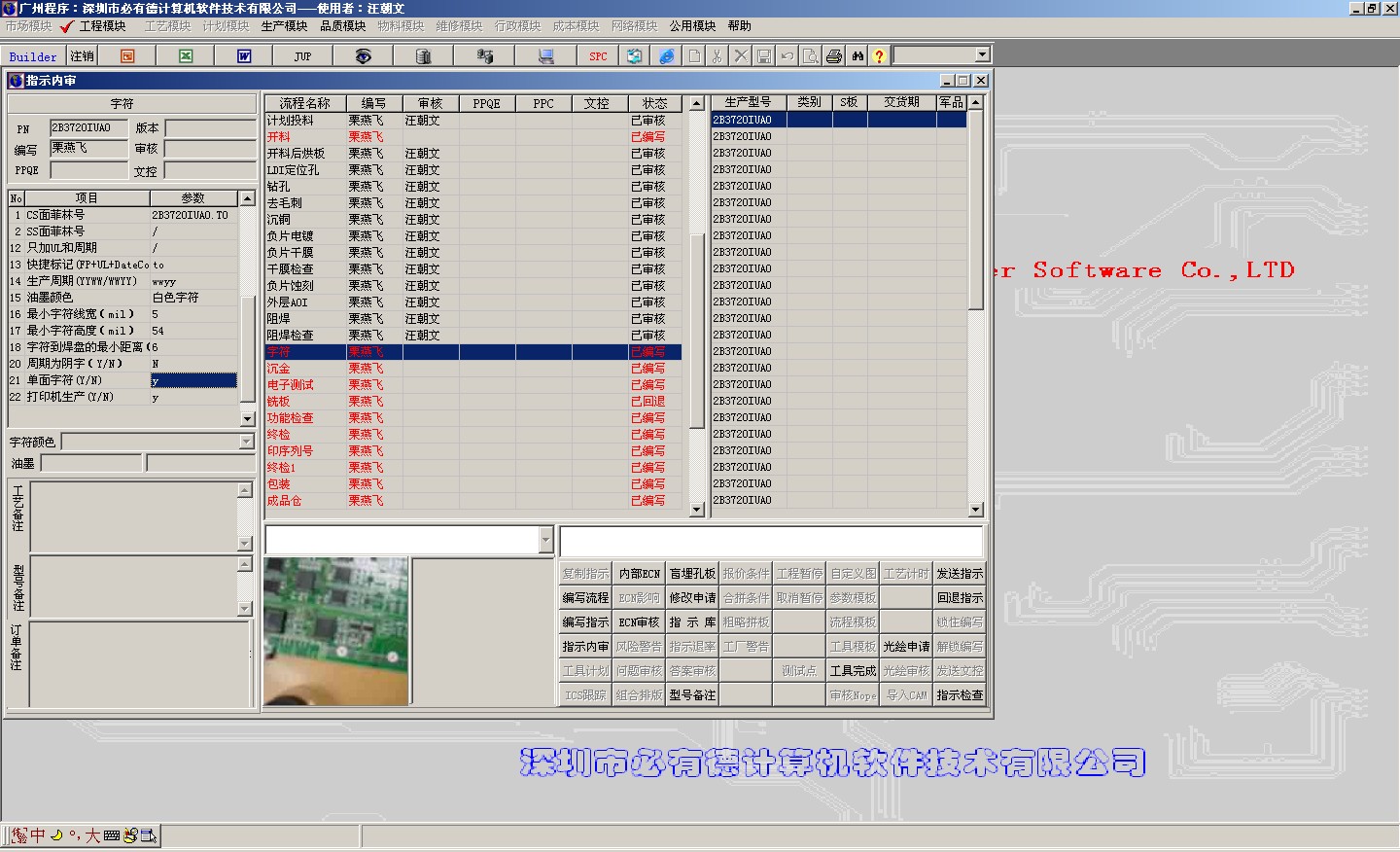This screenshot has width=1400, height=852.
Task: Click the 编写流程 button
Action: tap(585, 598)
